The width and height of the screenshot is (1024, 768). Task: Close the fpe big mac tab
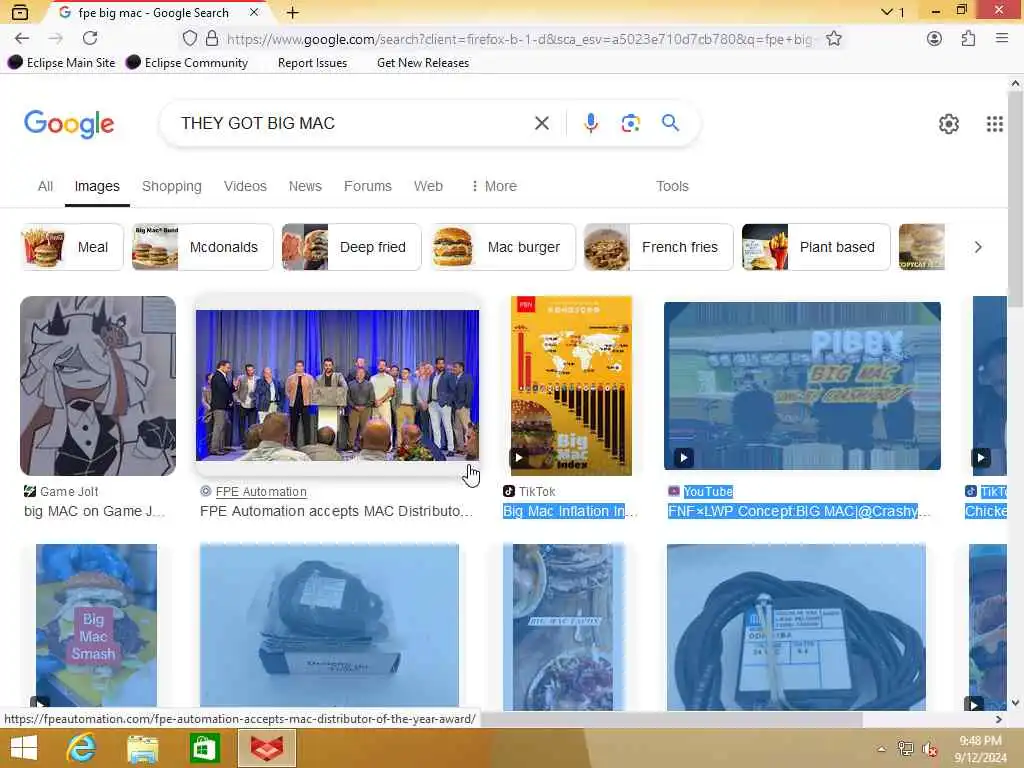pyautogui.click(x=254, y=12)
